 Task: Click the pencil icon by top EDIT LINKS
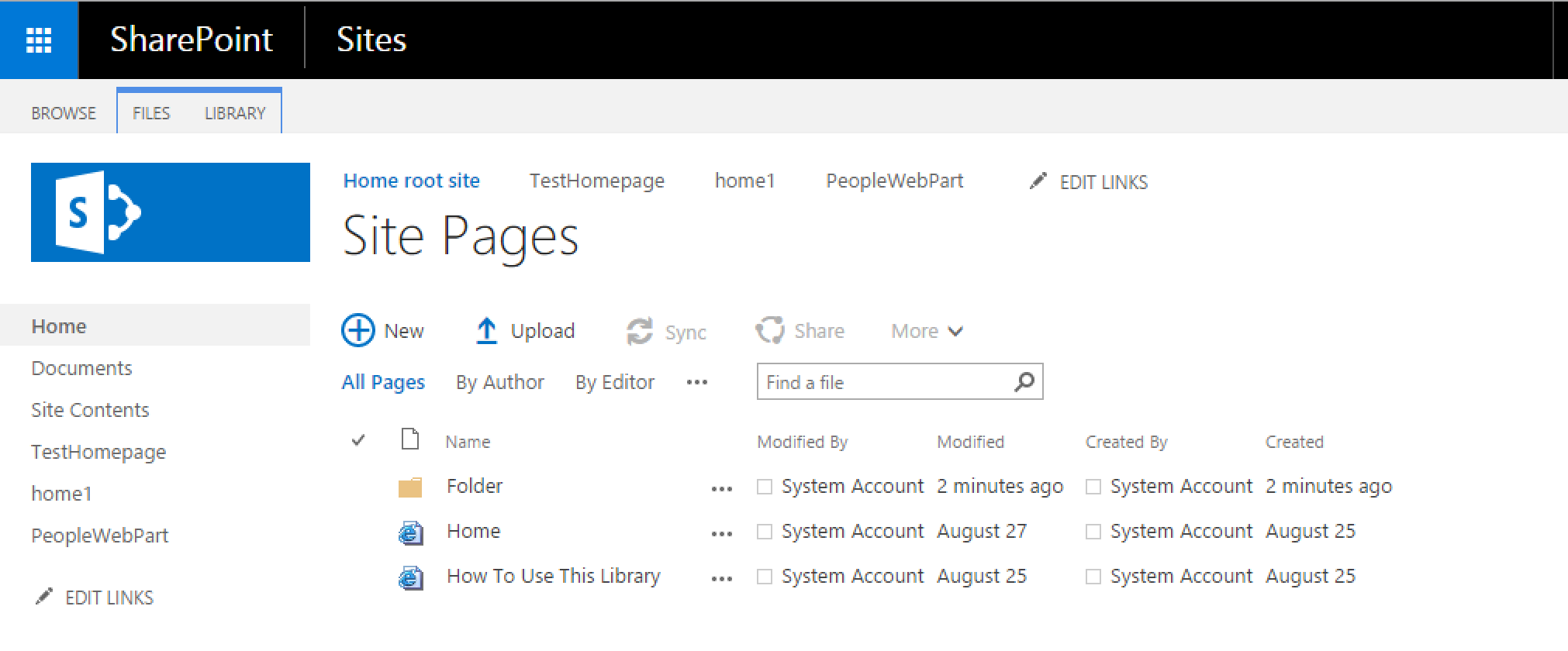coord(1038,181)
